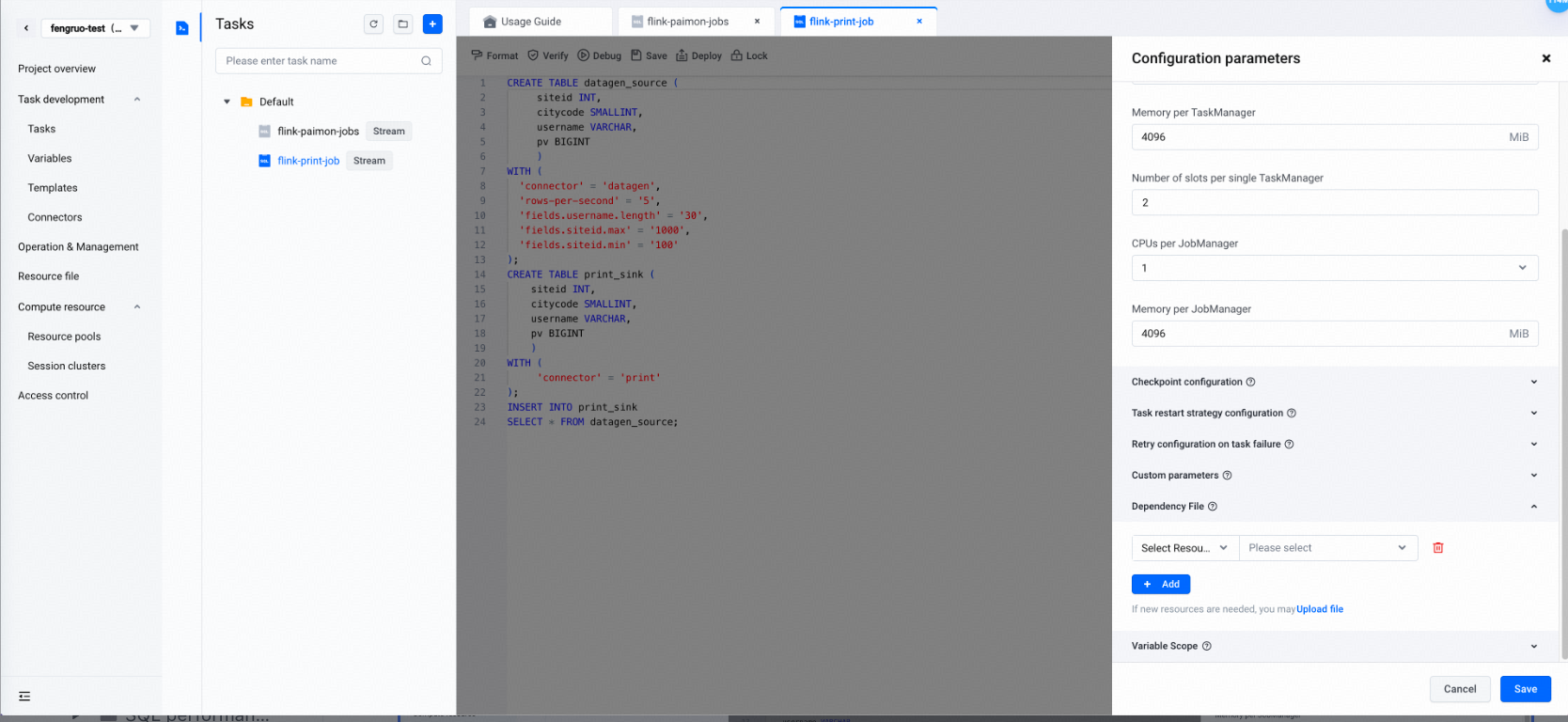Collapse the Dependency File section
The image size is (1568, 722).
(x=1533, y=506)
